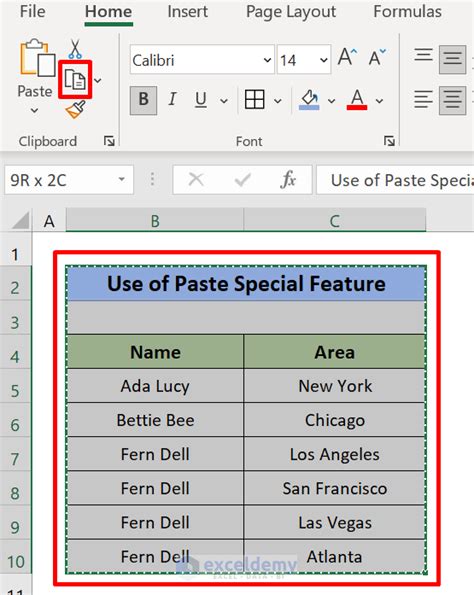The image size is (474, 595).
Task: Click the Paste clipboard icon
Action: pyautogui.click(x=37, y=58)
